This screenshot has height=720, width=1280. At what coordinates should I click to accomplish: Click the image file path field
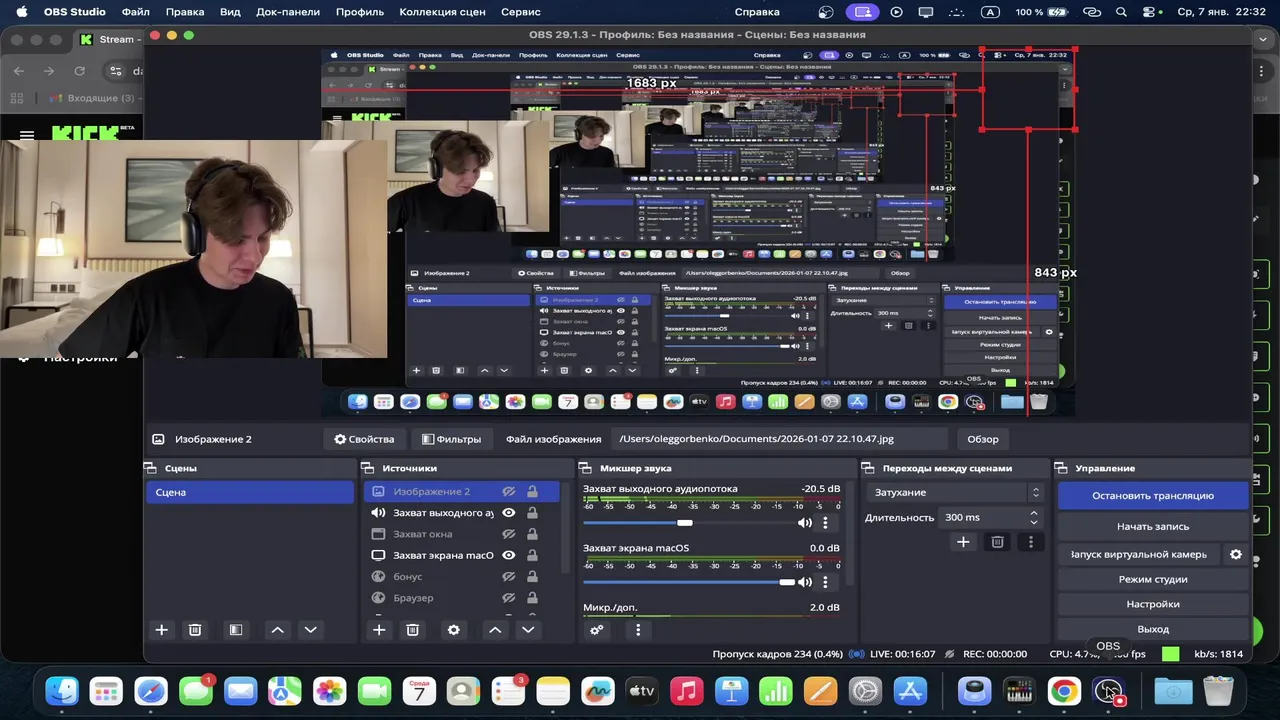(780, 439)
